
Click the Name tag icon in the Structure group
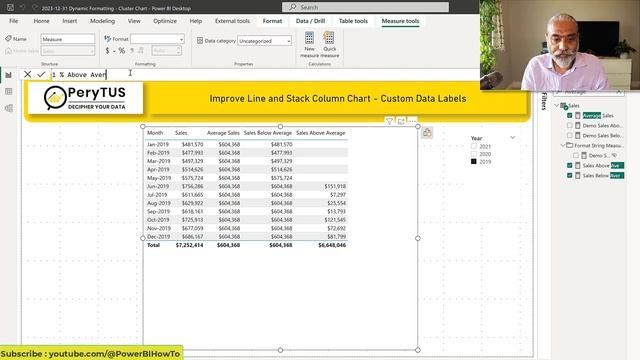(x=8, y=39)
